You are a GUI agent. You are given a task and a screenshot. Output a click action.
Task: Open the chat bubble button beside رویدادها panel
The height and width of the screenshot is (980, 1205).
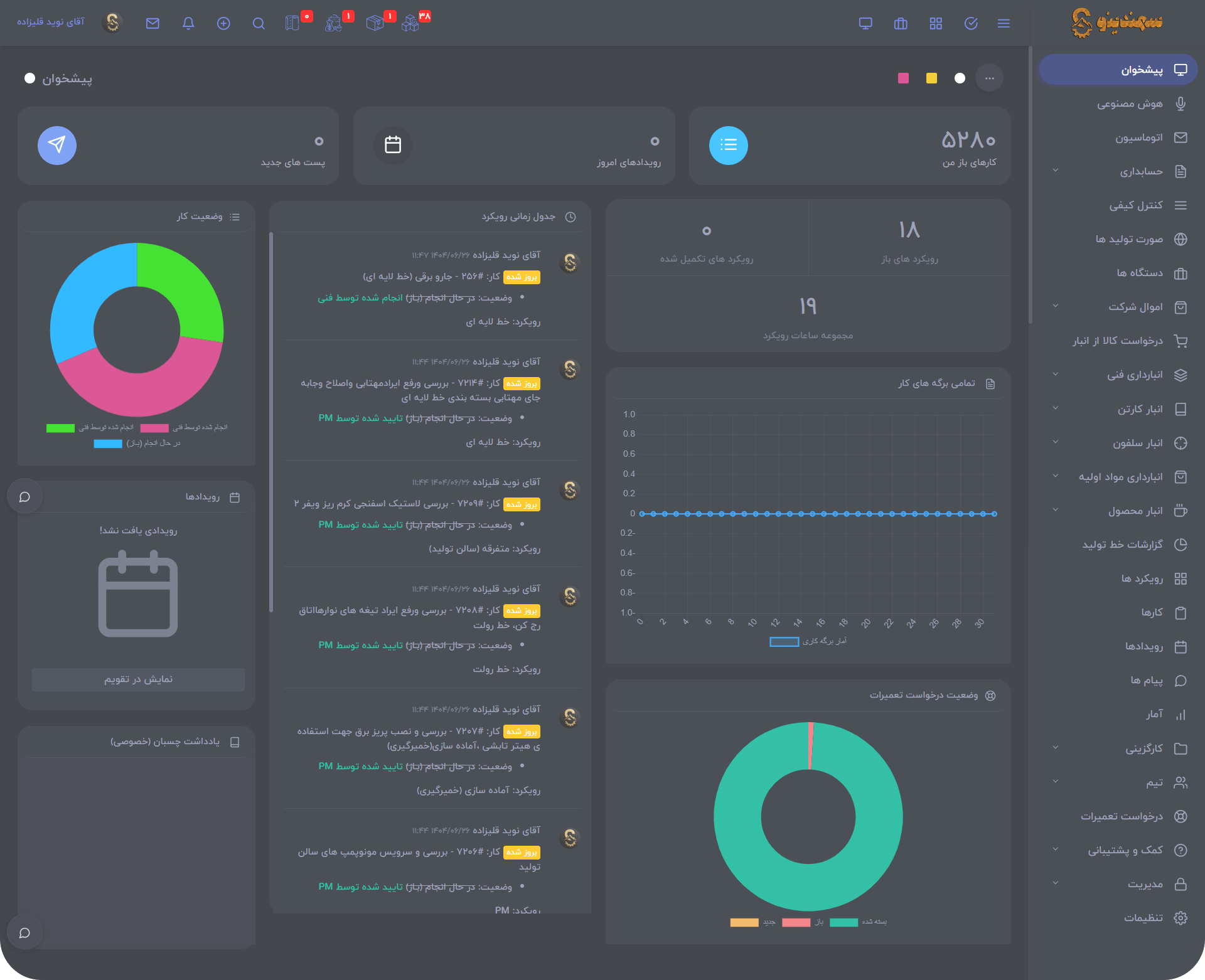coord(25,497)
